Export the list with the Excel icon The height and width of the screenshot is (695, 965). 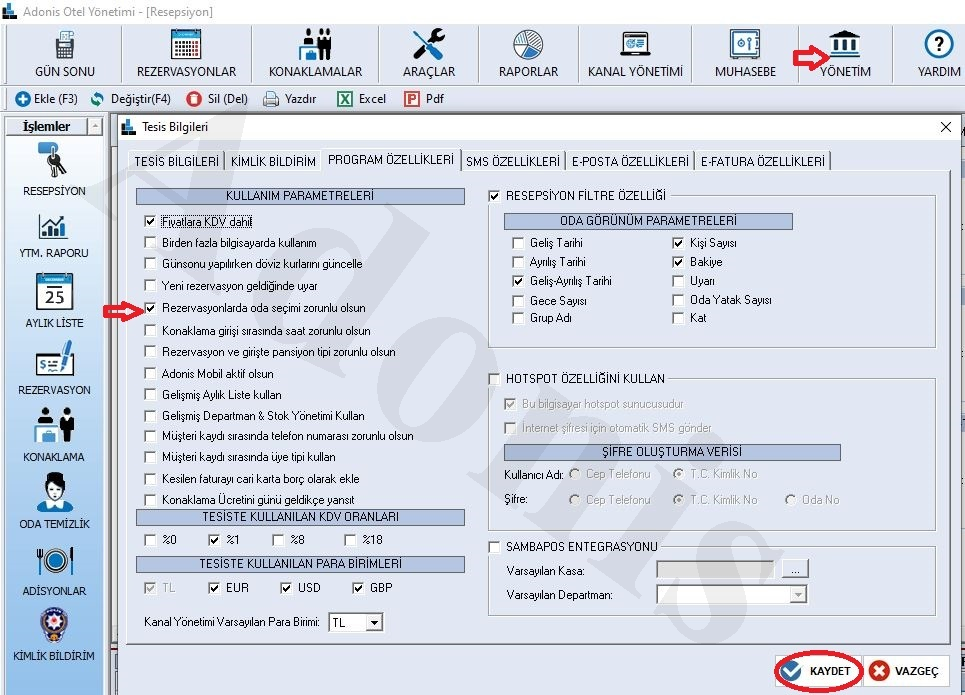pyautogui.click(x=345, y=99)
